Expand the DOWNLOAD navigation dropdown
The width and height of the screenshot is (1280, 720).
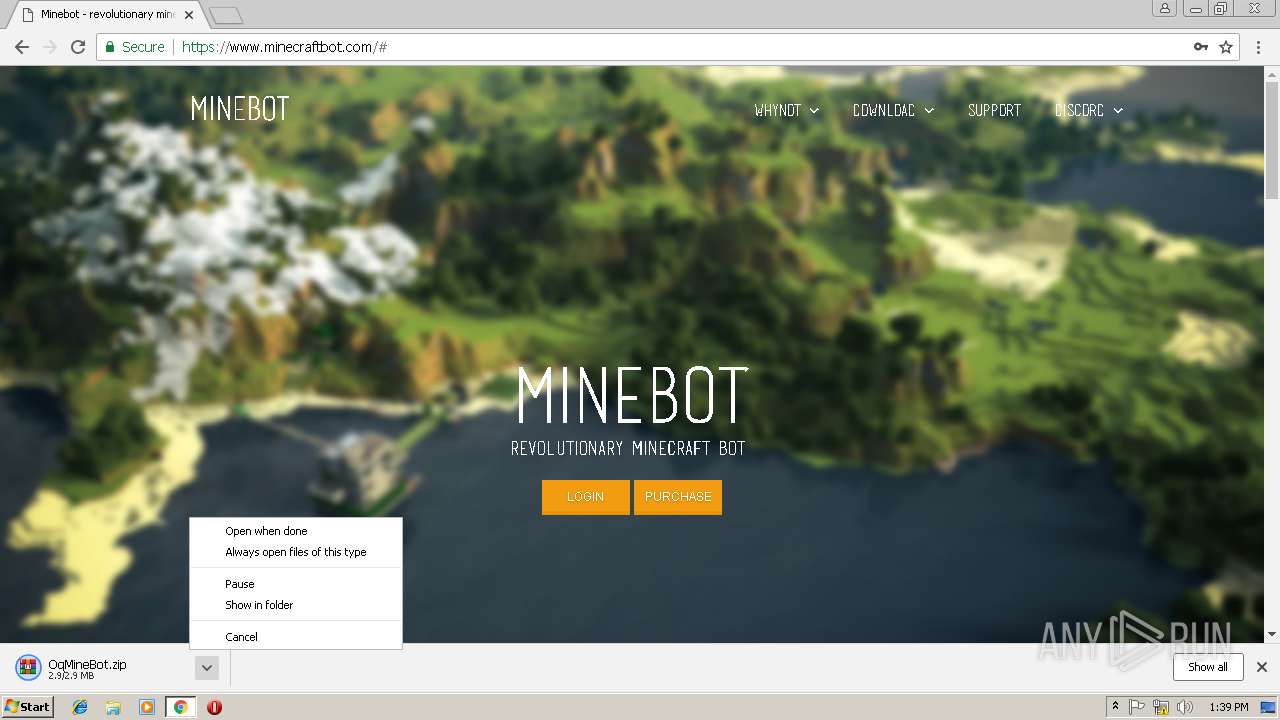pos(893,110)
